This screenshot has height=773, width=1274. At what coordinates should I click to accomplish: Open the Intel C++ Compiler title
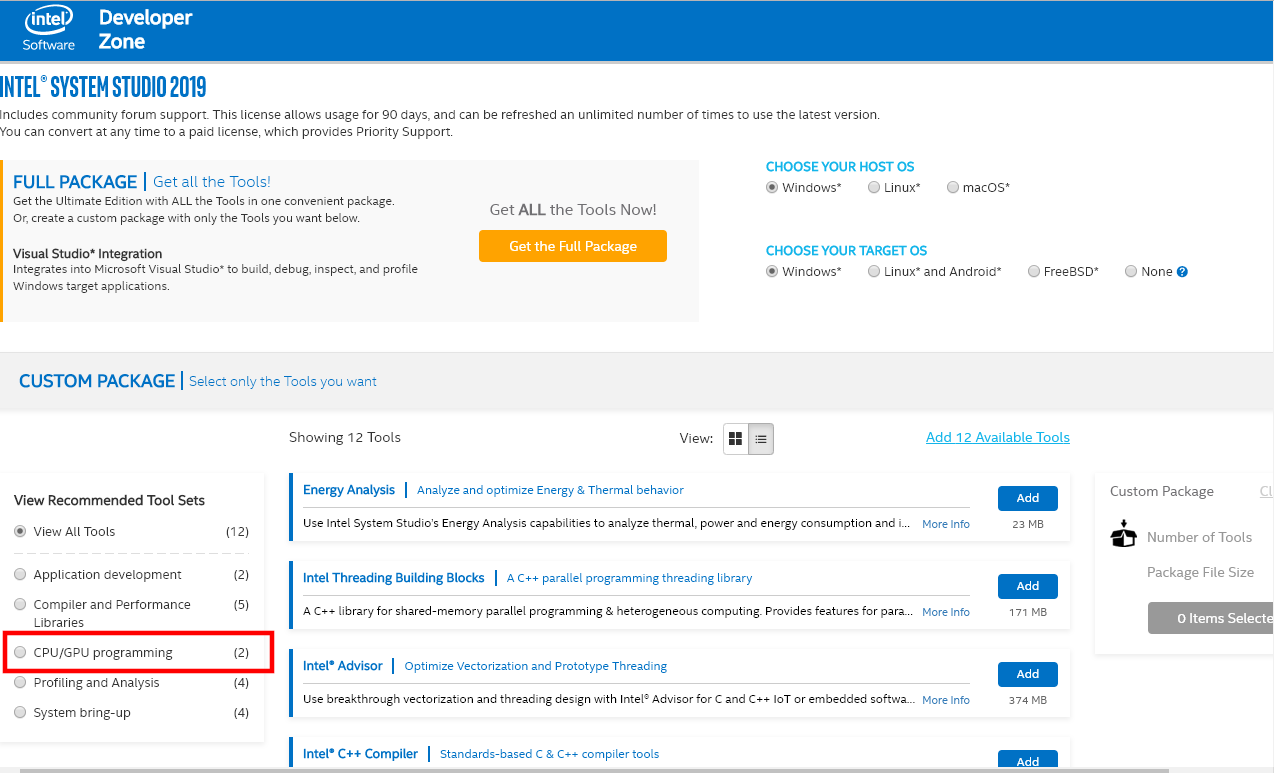(x=360, y=754)
